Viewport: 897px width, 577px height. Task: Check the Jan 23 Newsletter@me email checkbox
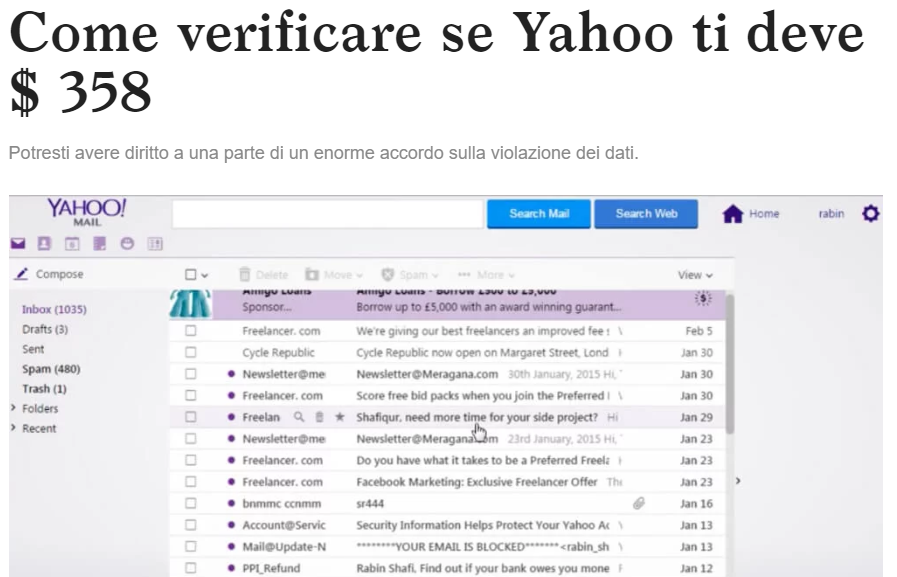190,439
